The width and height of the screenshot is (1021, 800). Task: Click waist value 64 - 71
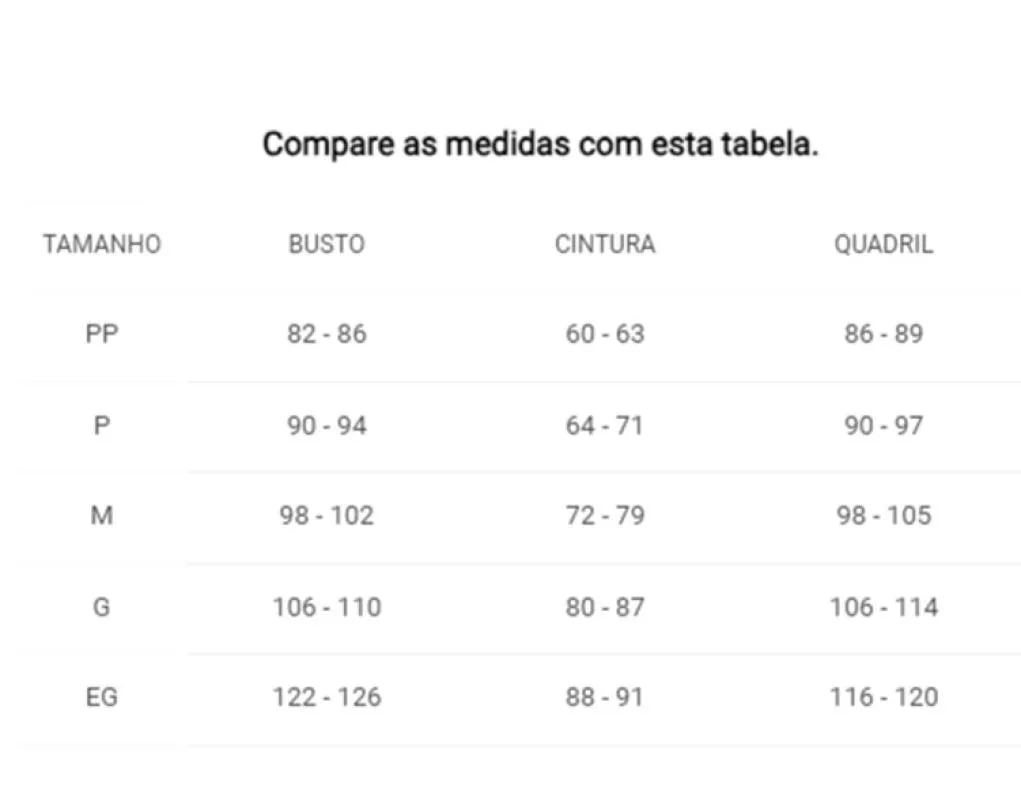605,426
